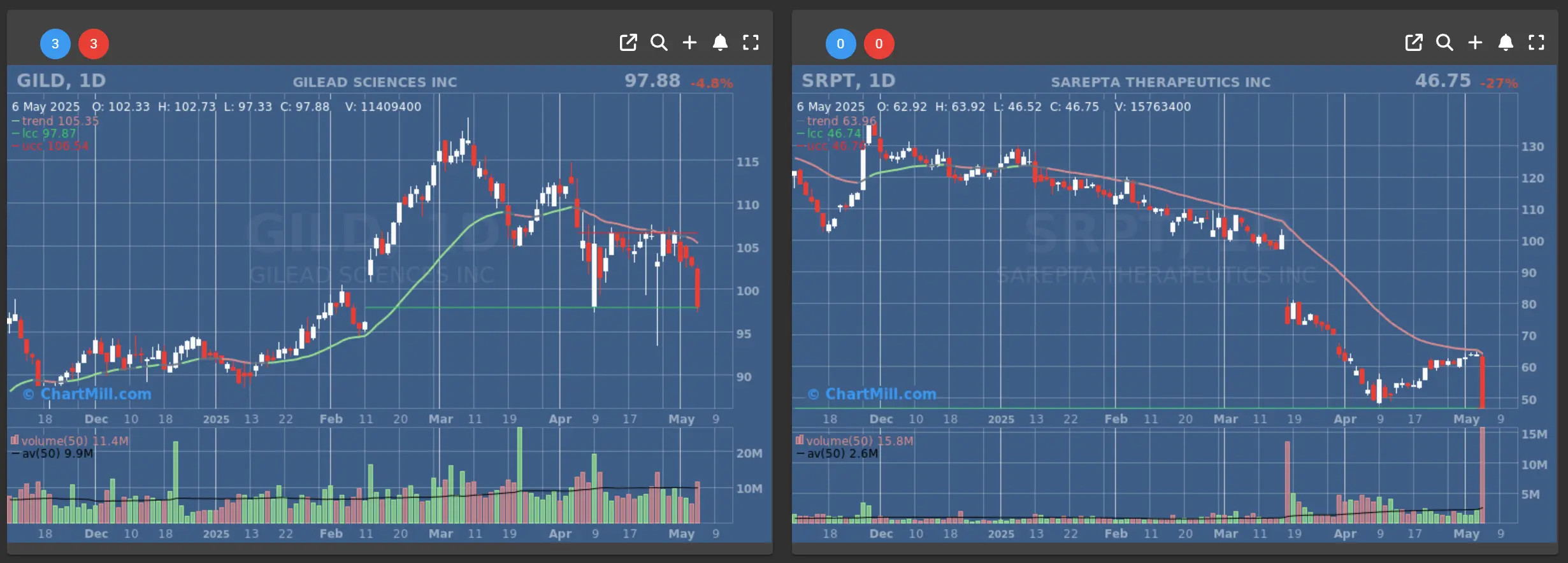Click the blue 0 badge on SRPT
Viewport: 1568px width, 563px height.
pyautogui.click(x=841, y=44)
